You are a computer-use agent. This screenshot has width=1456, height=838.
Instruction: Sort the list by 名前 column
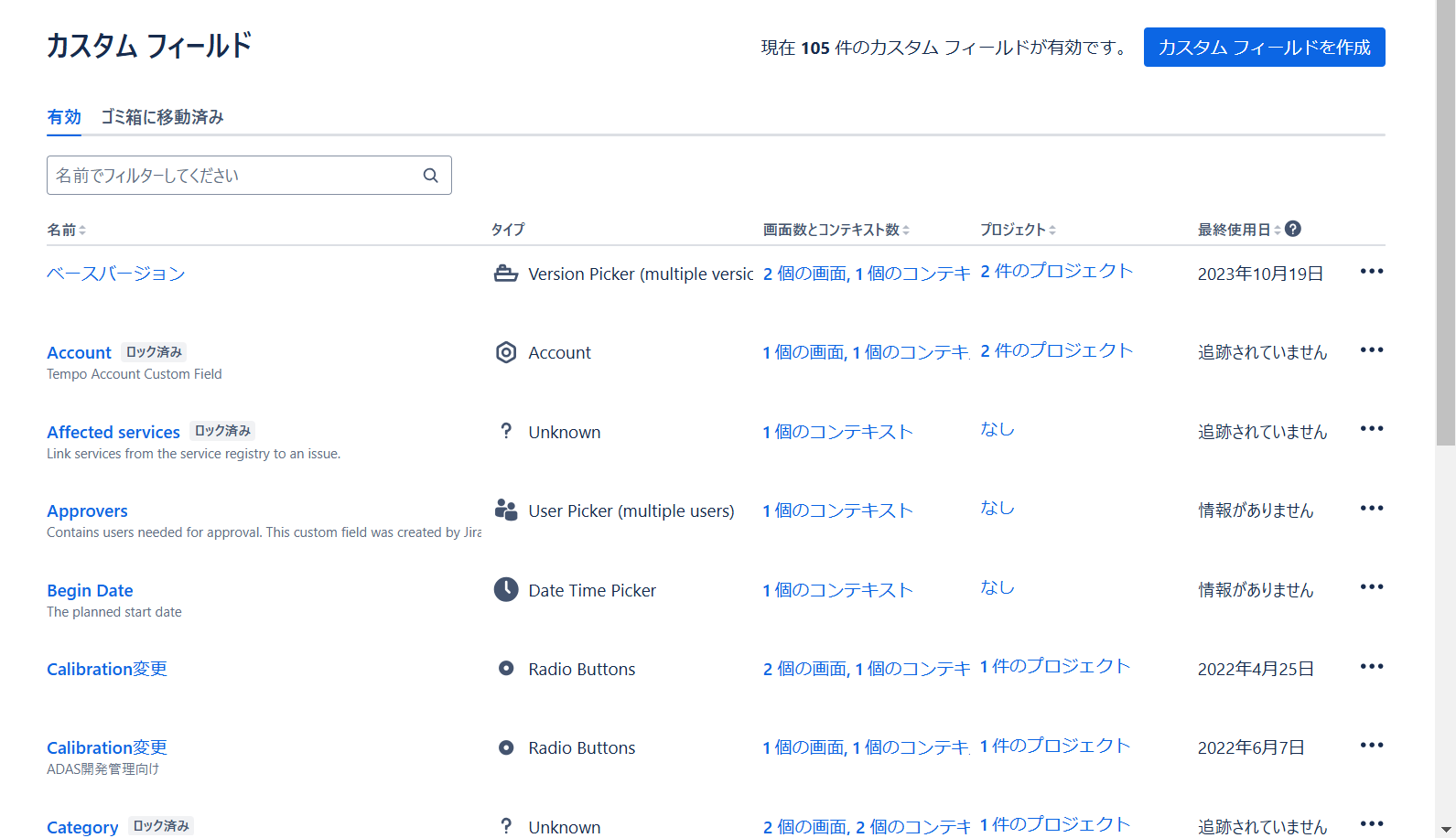[66, 230]
